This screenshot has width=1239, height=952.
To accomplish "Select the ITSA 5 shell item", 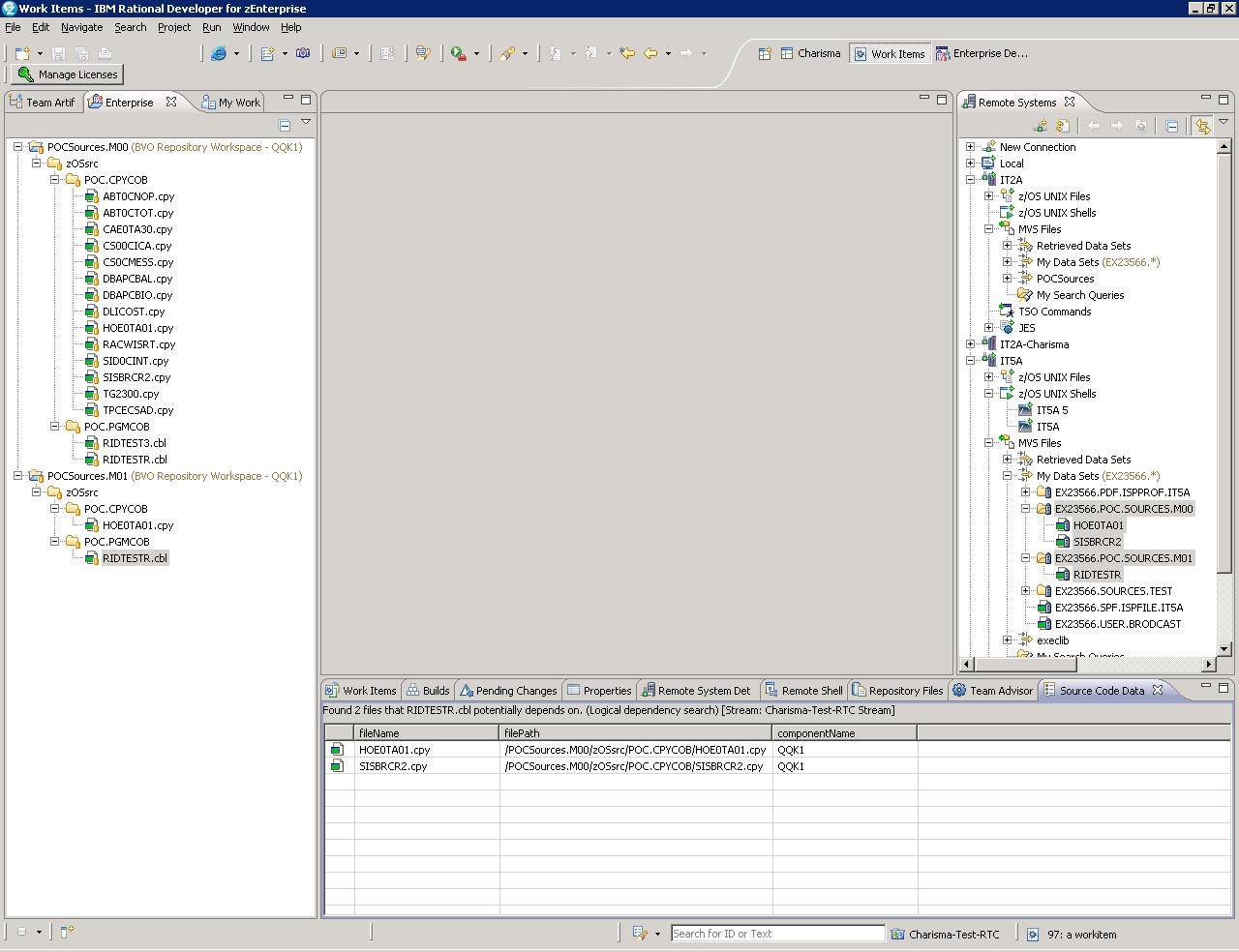I will (1052, 410).
